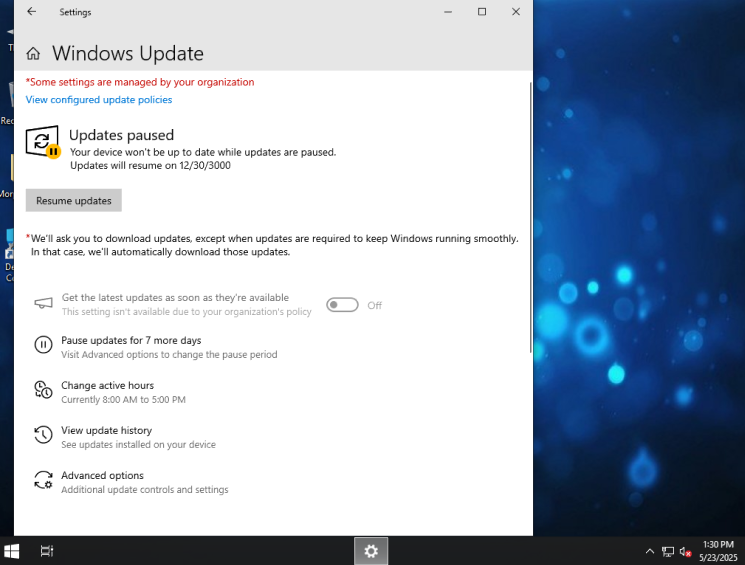Click the Updates paused status icon
Image resolution: width=745 pixels, height=565 pixels.
pyautogui.click(x=43, y=142)
